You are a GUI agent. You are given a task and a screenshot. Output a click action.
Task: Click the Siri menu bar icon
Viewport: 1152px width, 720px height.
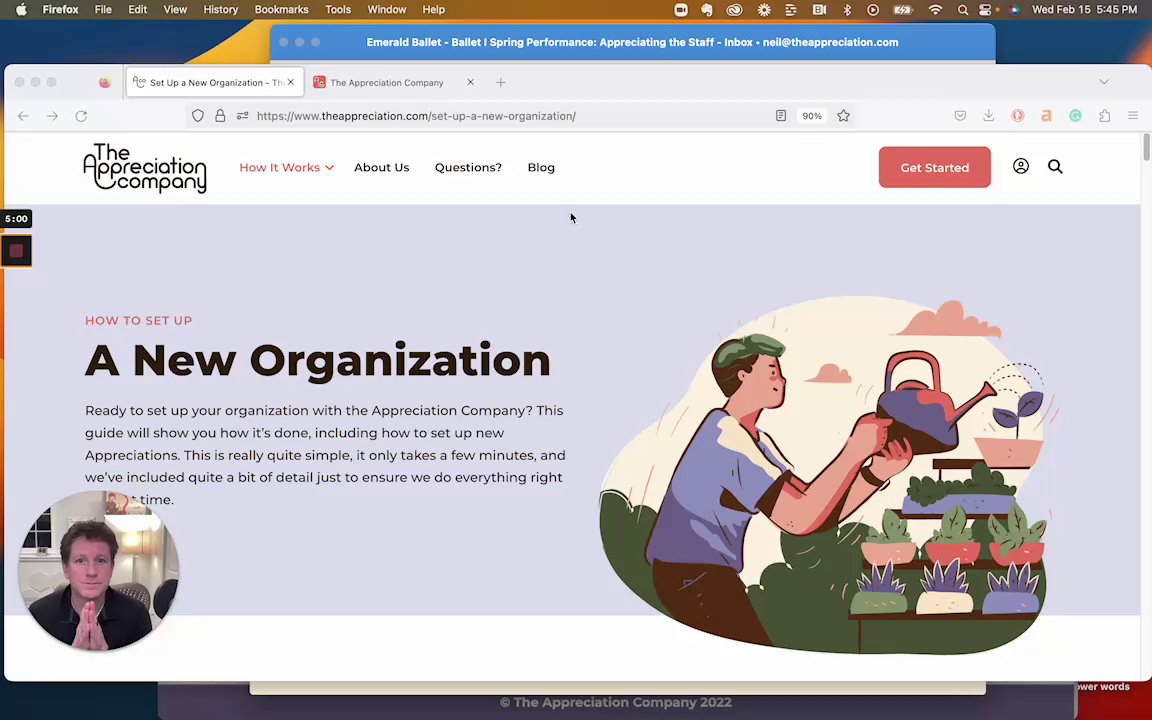point(1014,10)
